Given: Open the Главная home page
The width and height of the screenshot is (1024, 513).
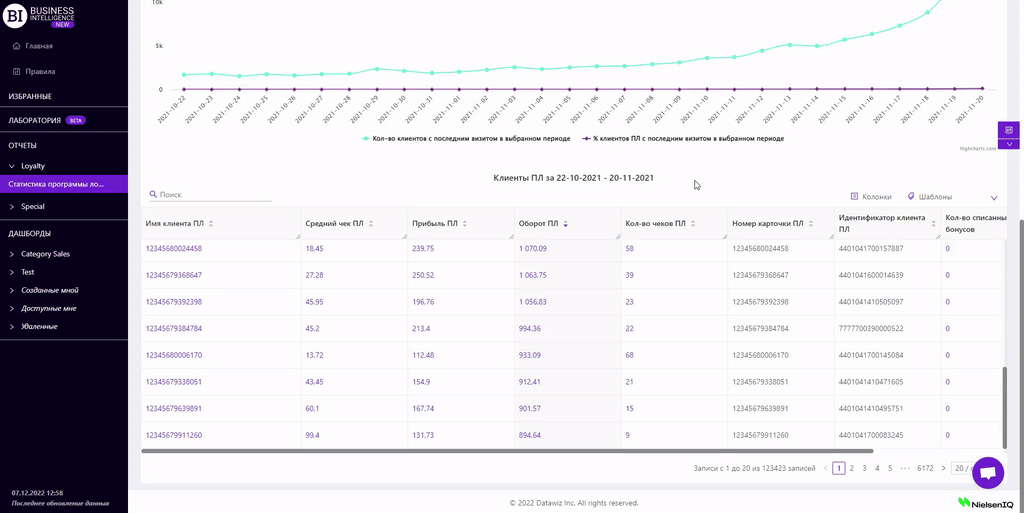Looking at the screenshot, I should 39,46.
